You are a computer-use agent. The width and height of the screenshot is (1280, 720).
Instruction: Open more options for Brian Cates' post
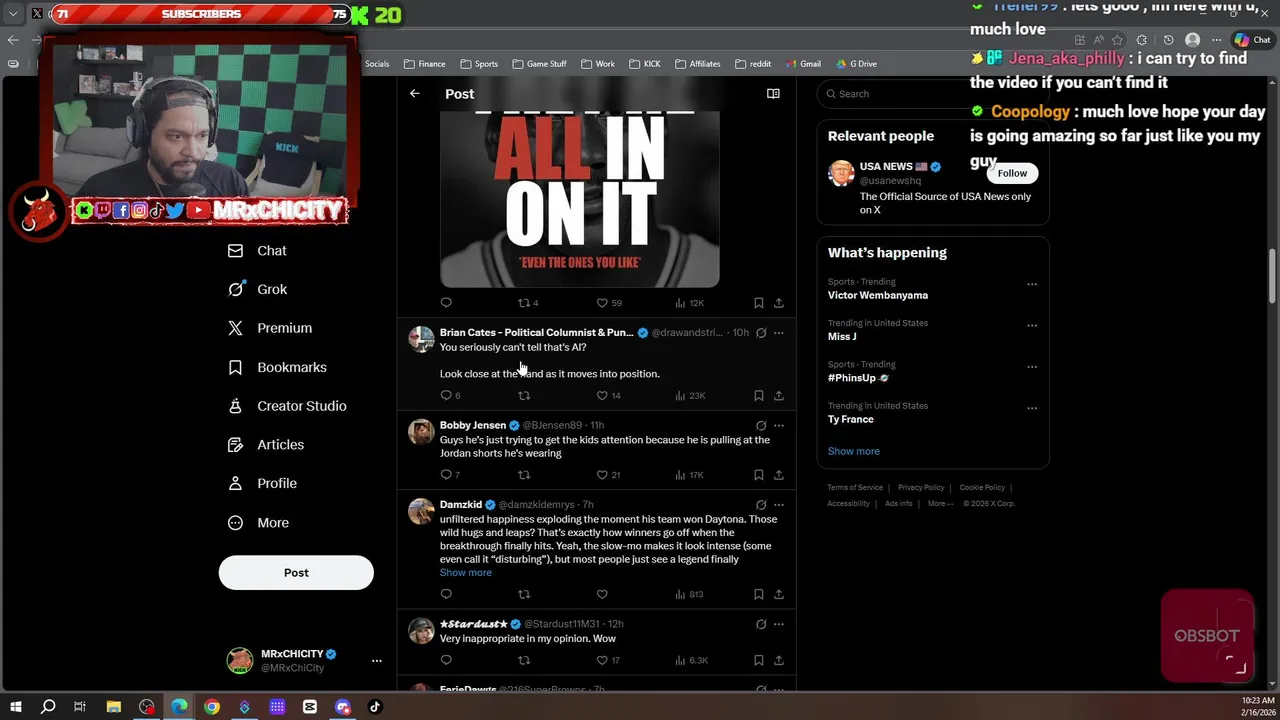(779, 333)
